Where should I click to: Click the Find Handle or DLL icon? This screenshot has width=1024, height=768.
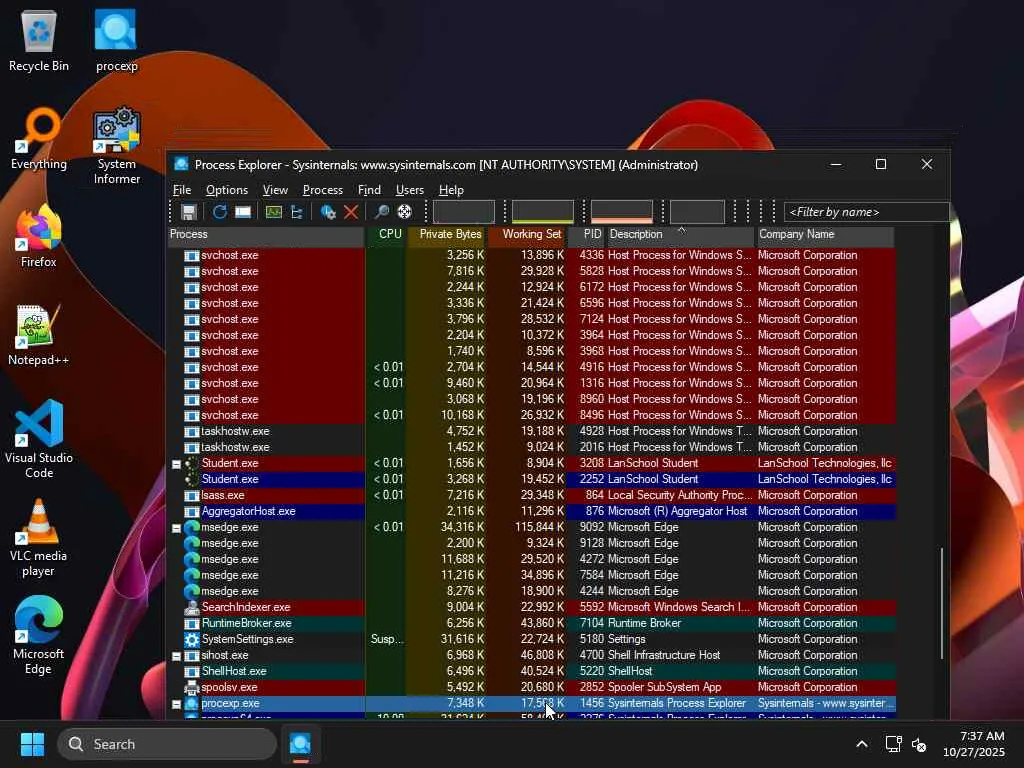click(381, 212)
